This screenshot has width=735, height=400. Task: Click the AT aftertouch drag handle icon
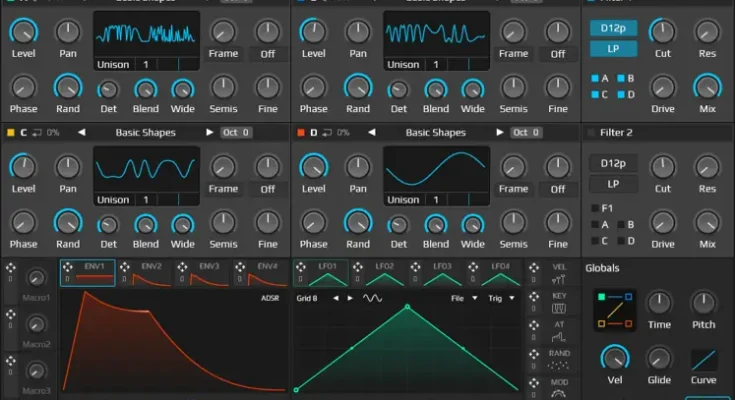click(534, 325)
